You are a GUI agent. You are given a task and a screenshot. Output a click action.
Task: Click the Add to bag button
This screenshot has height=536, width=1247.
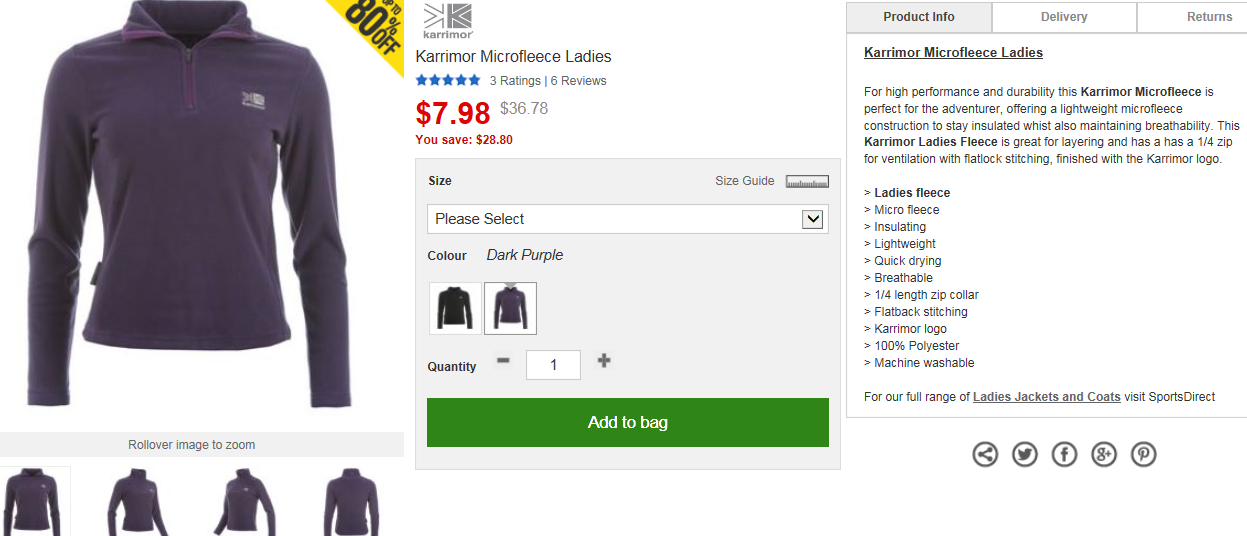coord(628,423)
